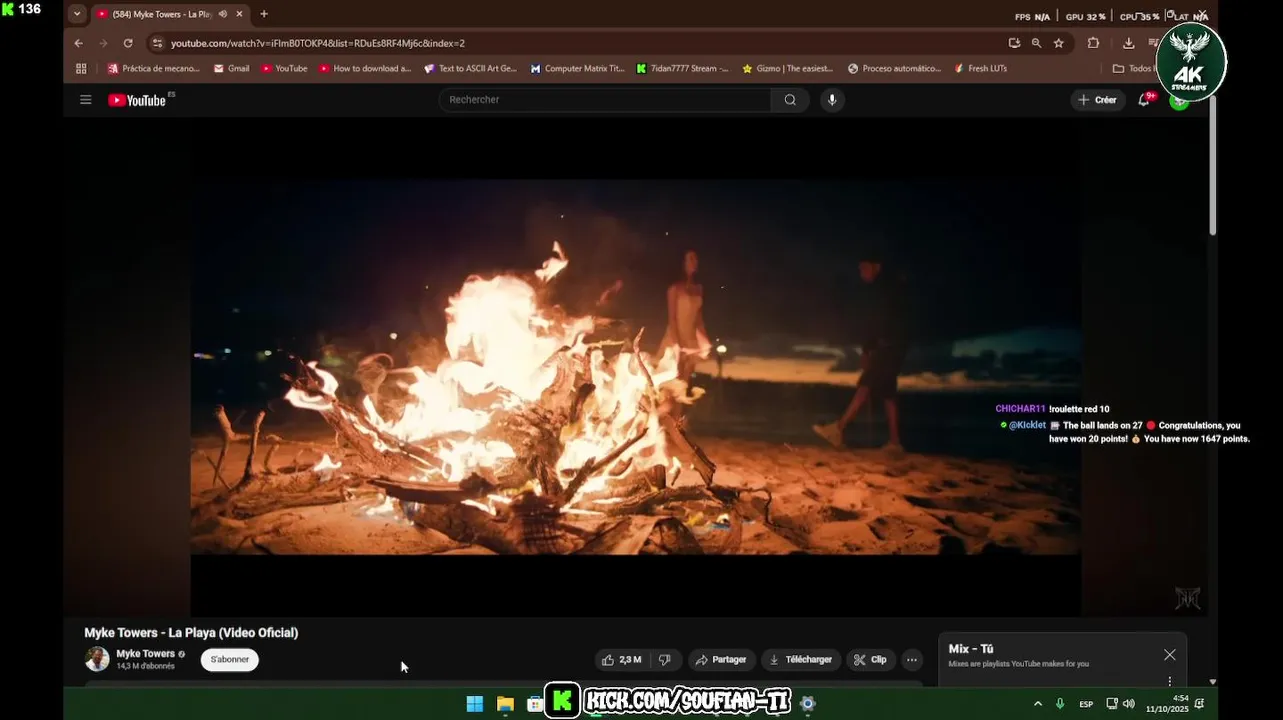Expand the tab search dropdown arrow
The width and height of the screenshot is (1283, 720).
click(77, 14)
